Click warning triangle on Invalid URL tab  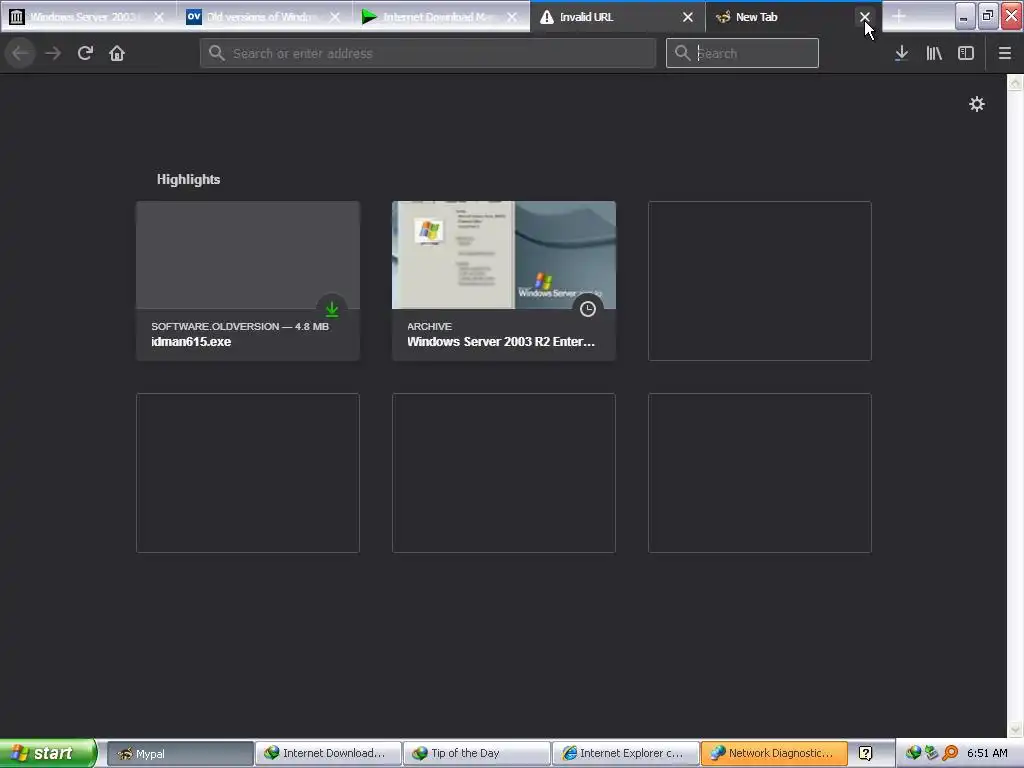(x=547, y=17)
